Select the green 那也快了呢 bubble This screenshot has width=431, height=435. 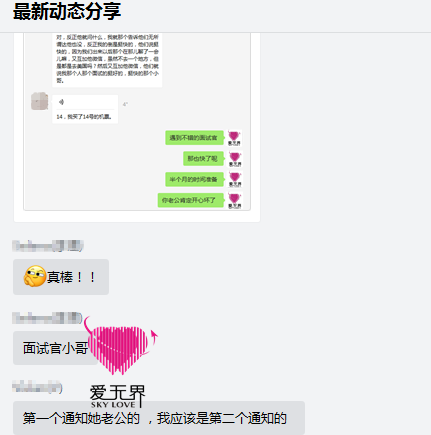pos(203,159)
